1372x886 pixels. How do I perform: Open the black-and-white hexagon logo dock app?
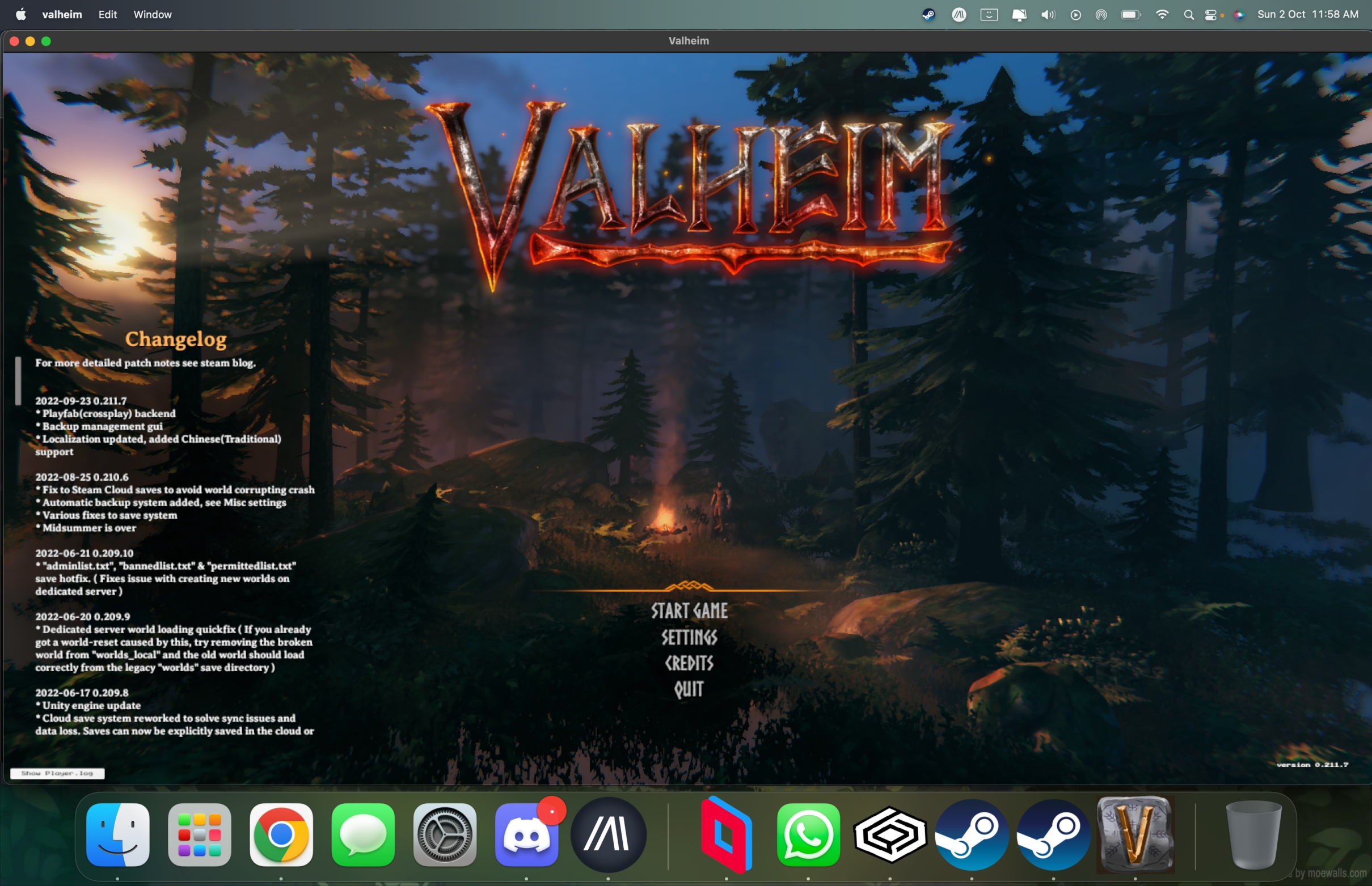[x=890, y=834]
